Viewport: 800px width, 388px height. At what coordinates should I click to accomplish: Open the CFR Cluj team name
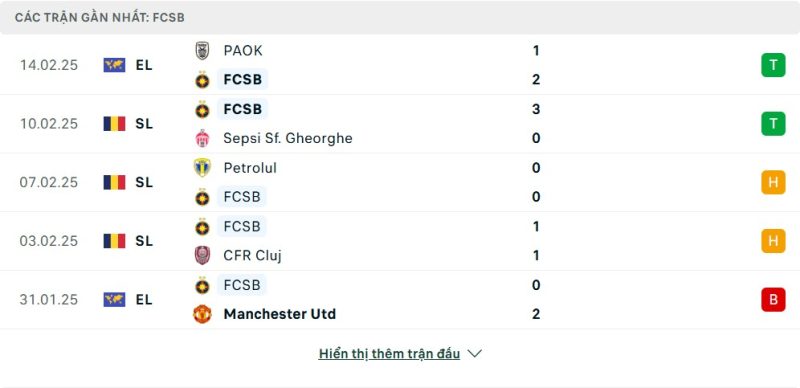(252, 256)
